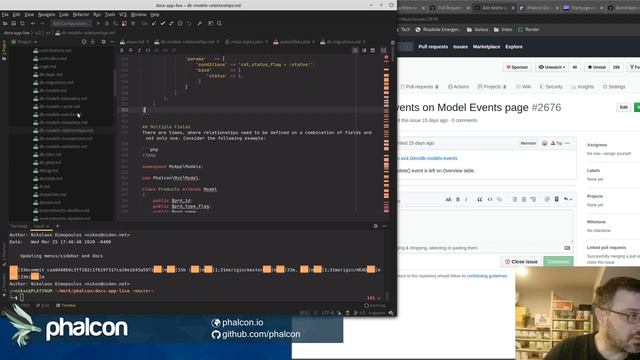Click the open folder icon in the IDE toolbar
The width and height of the screenshot is (640, 360).
[5, 24]
